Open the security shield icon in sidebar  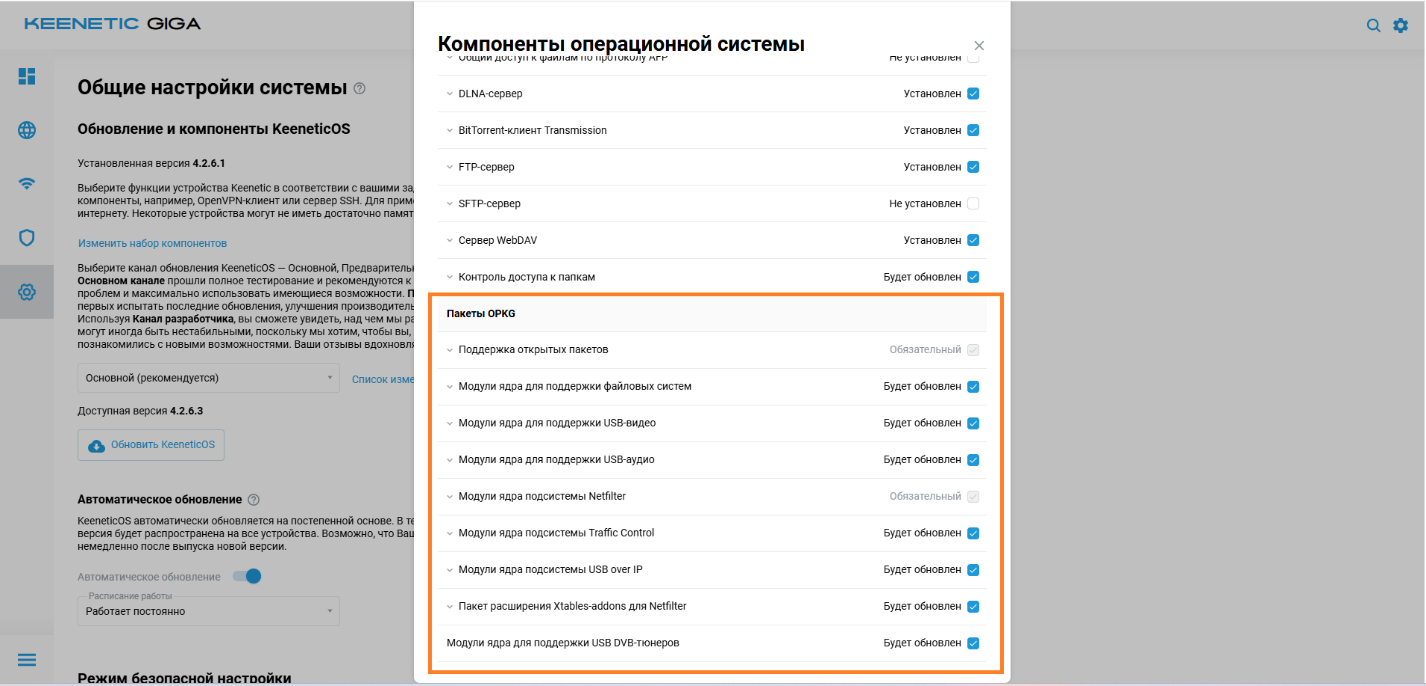pyautogui.click(x=27, y=238)
